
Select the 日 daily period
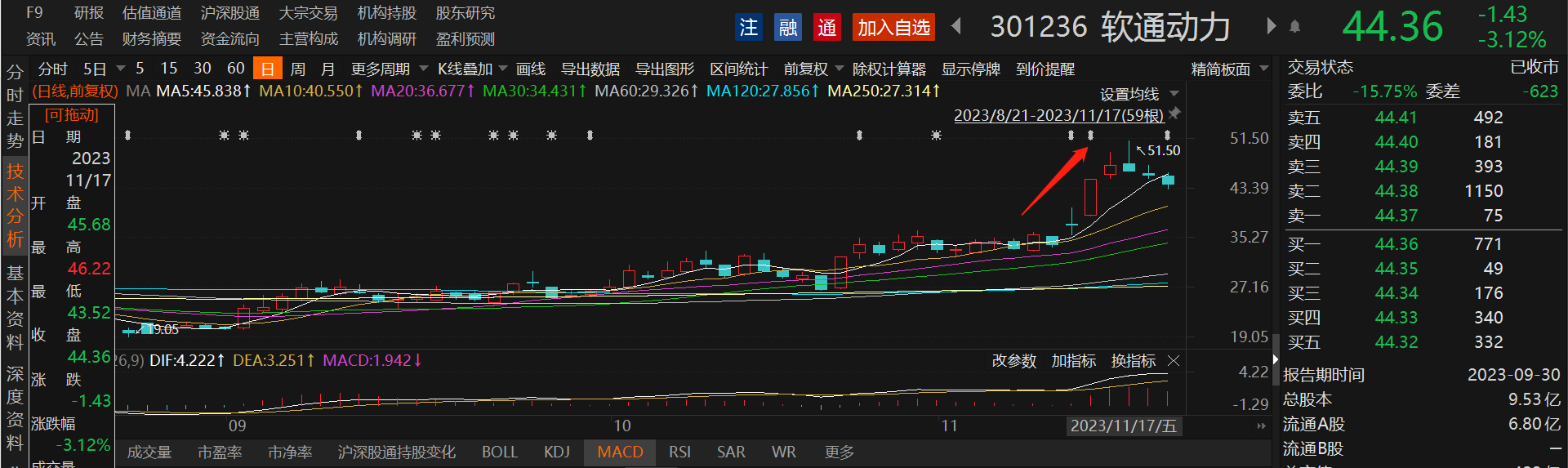coord(268,69)
